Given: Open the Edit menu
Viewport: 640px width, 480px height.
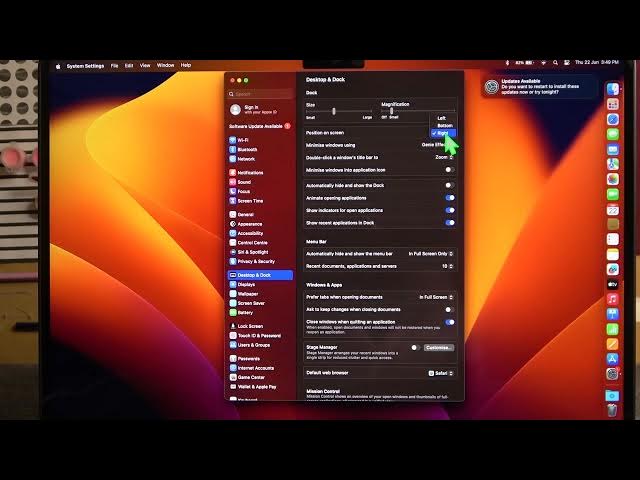Looking at the screenshot, I should point(129,65).
